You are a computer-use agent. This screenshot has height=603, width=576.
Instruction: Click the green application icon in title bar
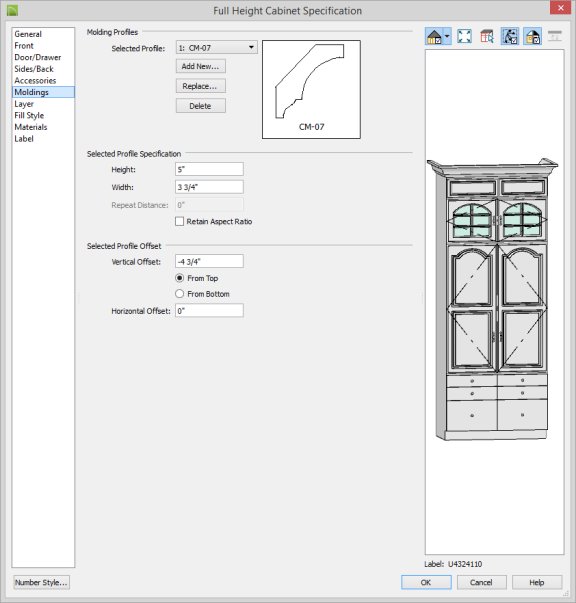pos(12,10)
